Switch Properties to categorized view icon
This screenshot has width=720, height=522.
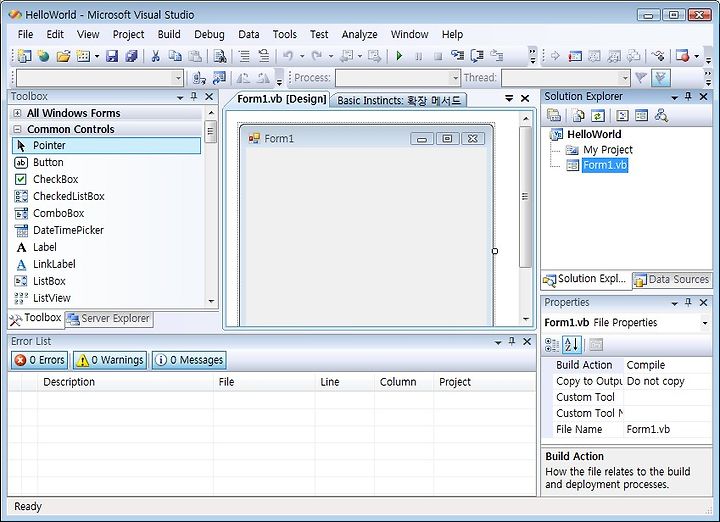[x=551, y=344]
